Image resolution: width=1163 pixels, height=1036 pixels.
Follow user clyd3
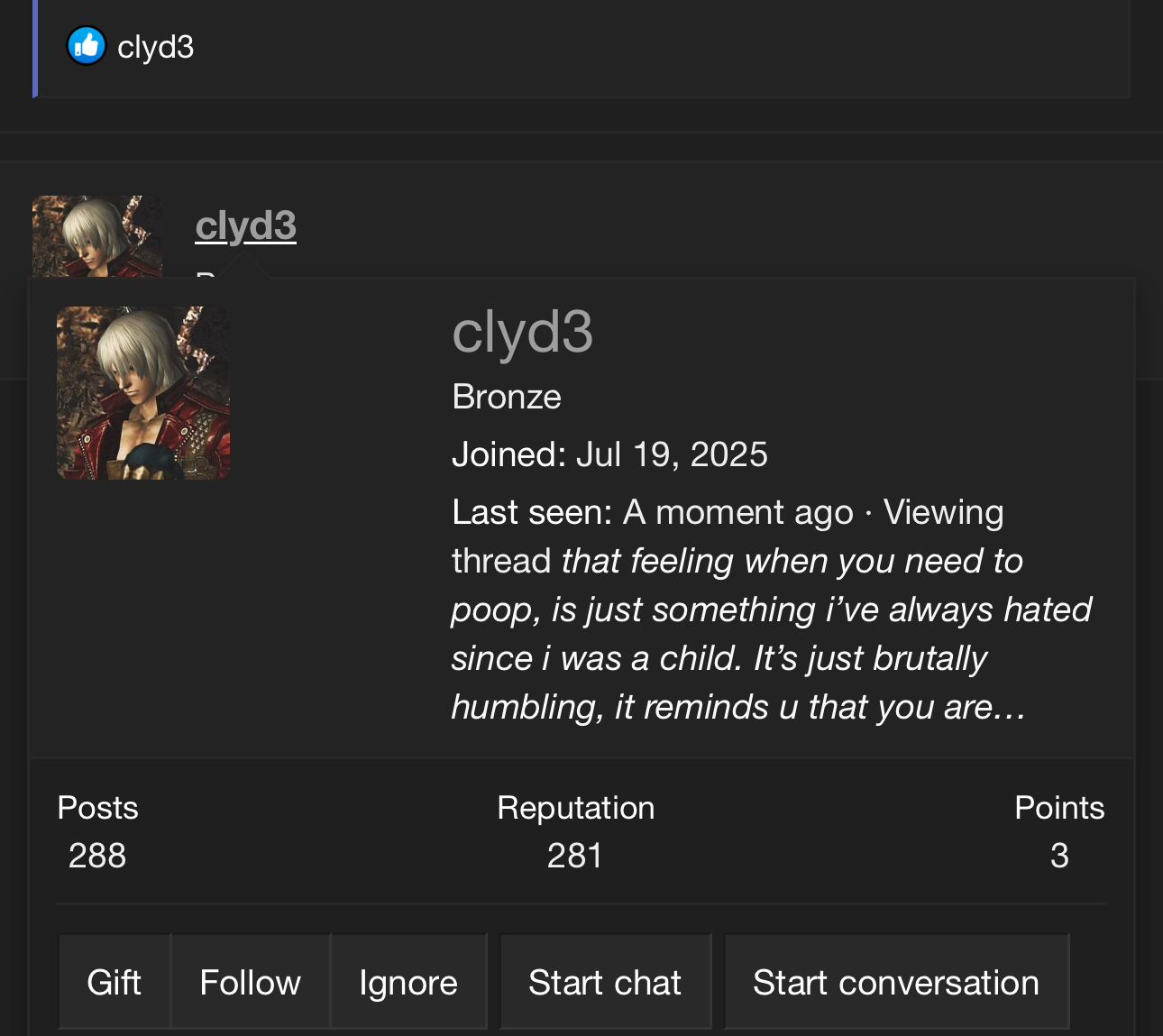[251, 982]
